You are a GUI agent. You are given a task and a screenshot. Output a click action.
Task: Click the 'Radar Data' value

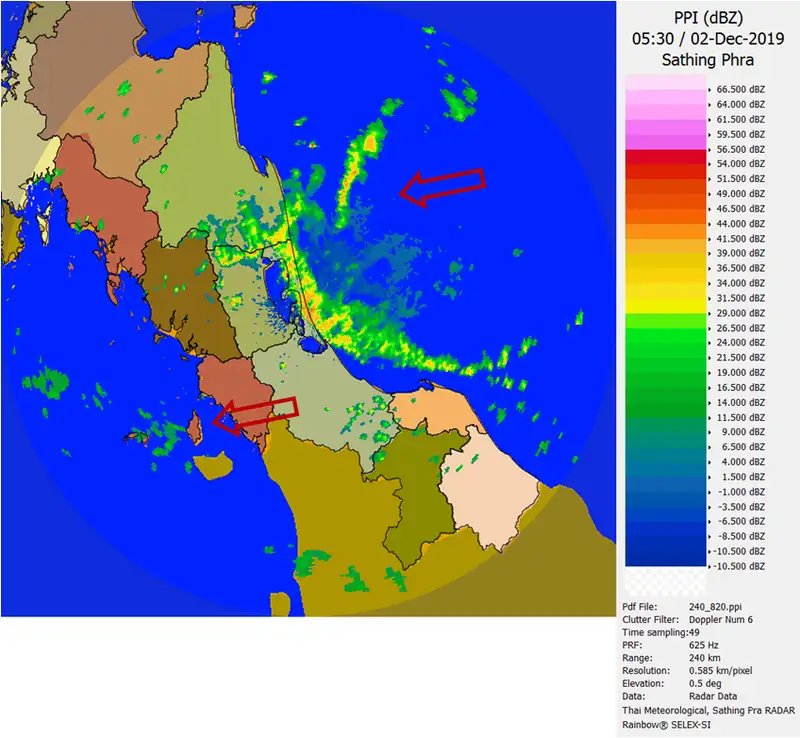pos(713,696)
